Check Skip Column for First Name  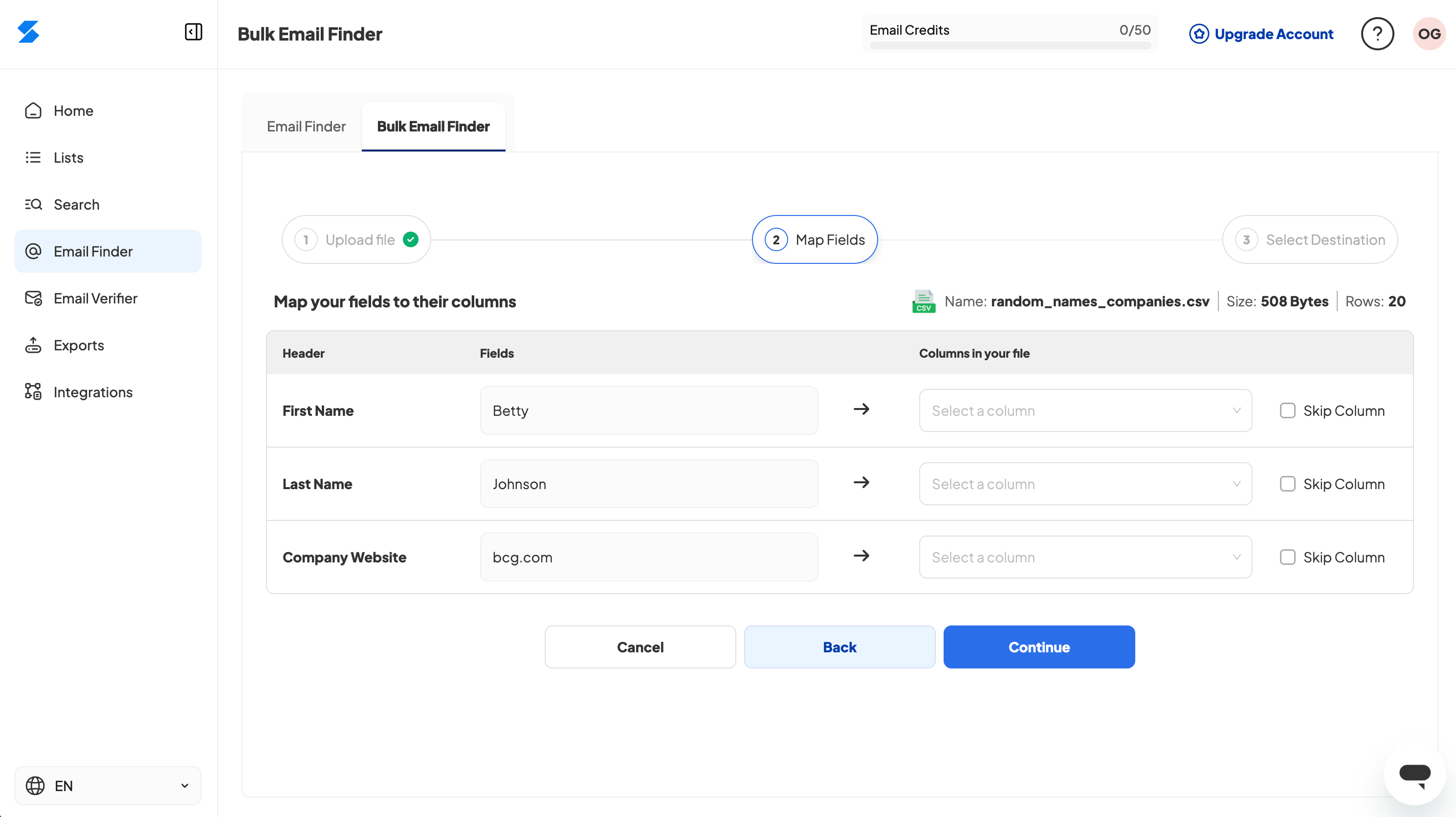pos(1287,411)
